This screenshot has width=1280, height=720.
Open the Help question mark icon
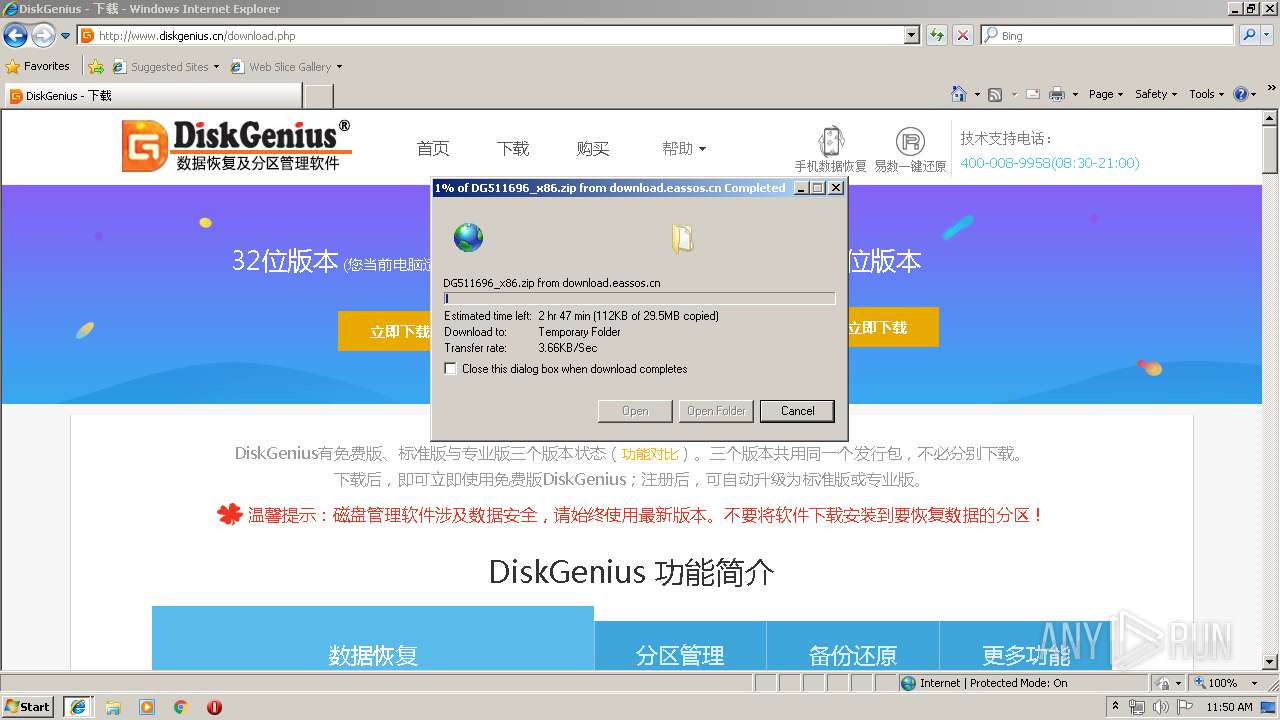pyautogui.click(x=1241, y=94)
